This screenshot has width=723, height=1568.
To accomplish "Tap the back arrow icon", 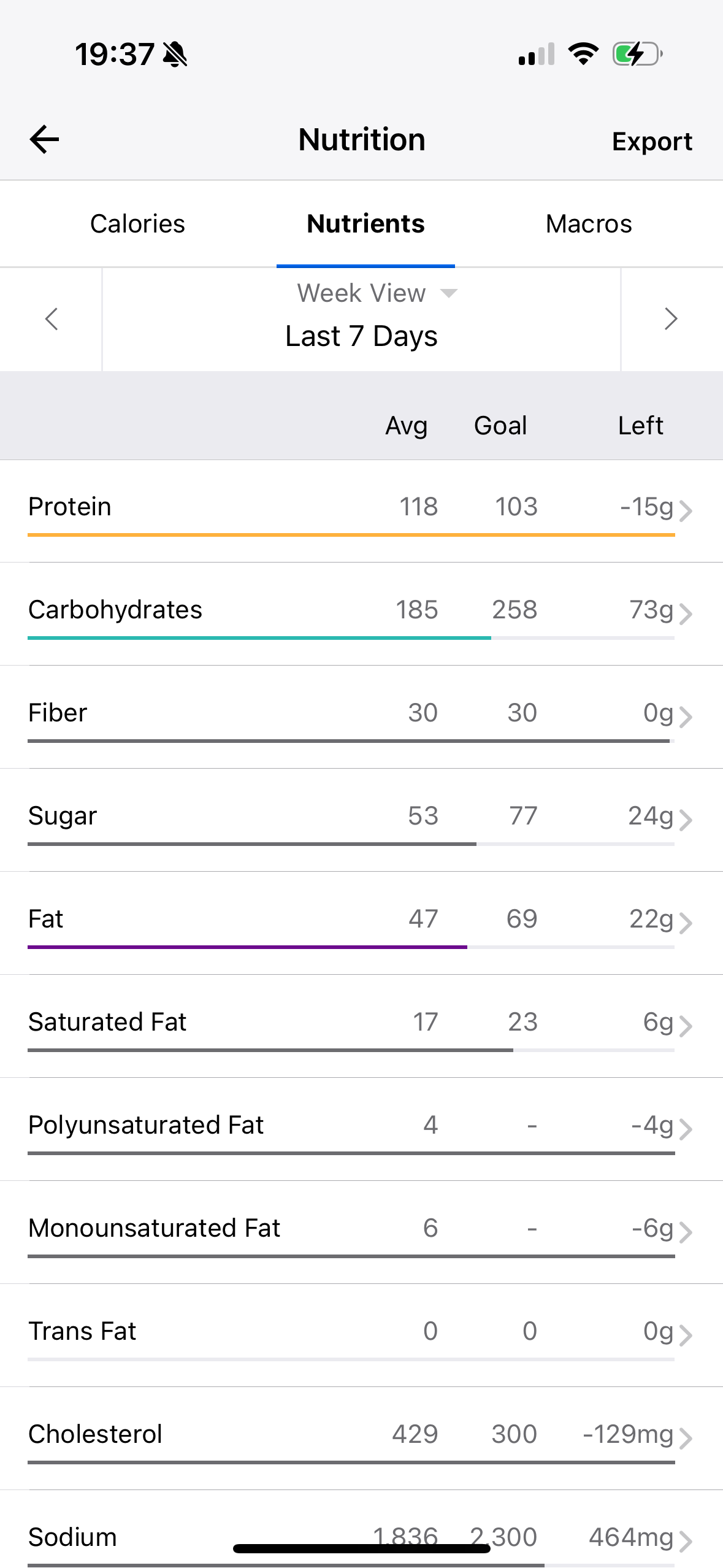I will point(44,139).
